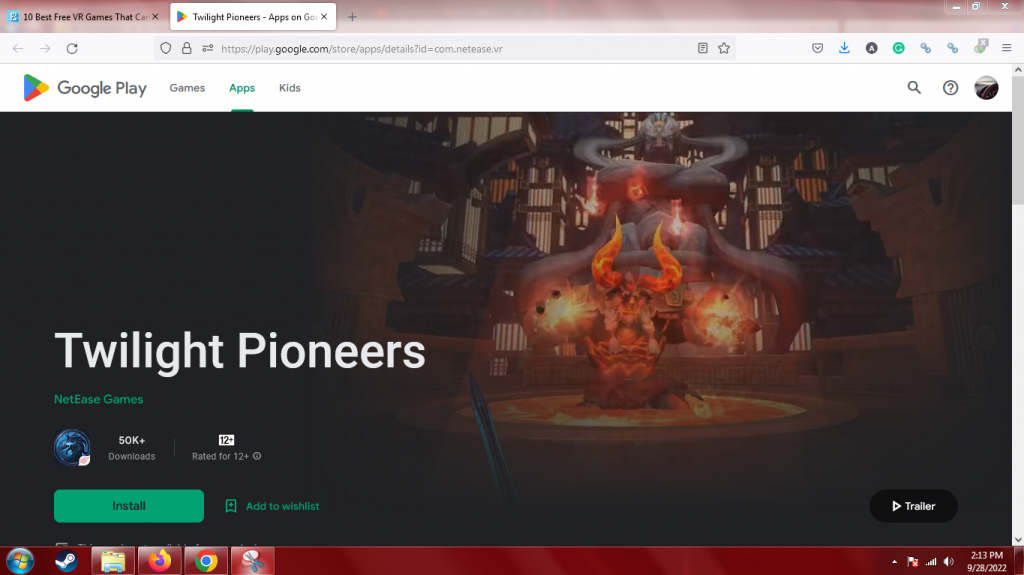Image resolution: width=1024 pixels, height=575 pixels.
Task: Click the content rating info icon
Action: pos(257,456)
